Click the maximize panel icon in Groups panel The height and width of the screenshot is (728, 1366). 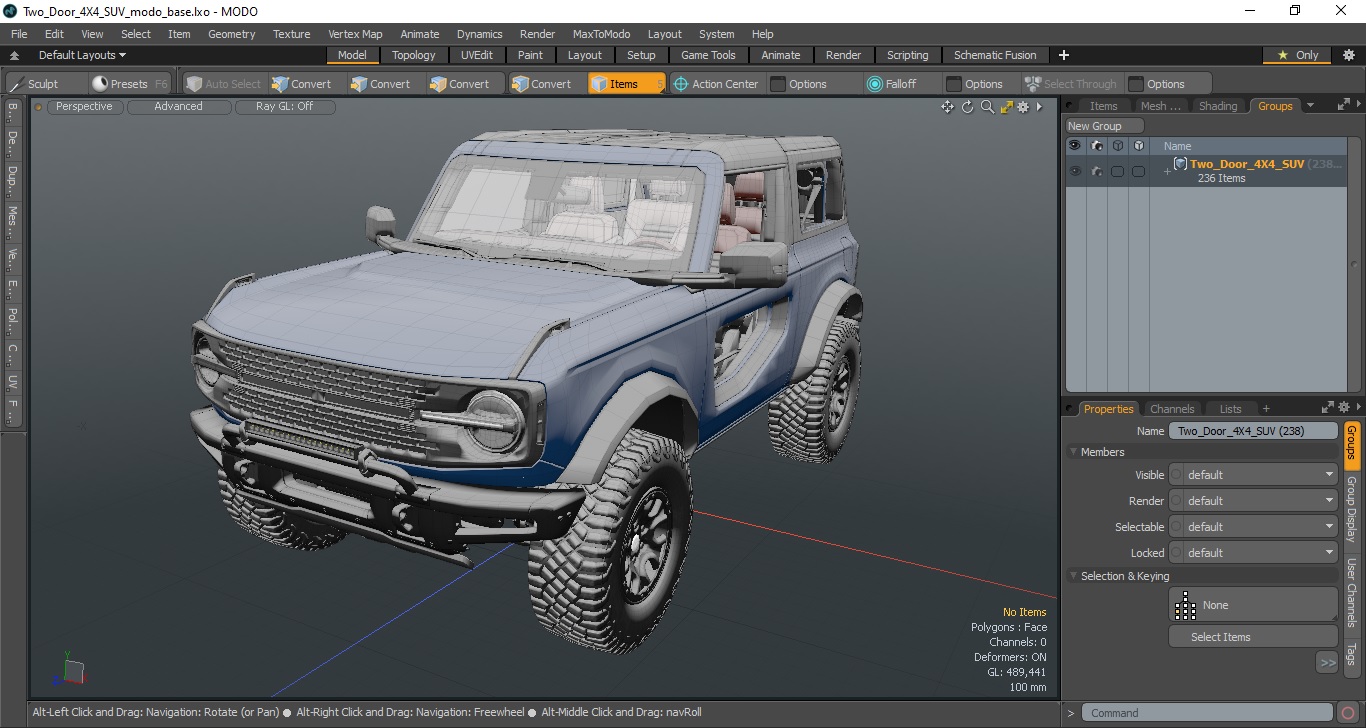coord(1343,105)
